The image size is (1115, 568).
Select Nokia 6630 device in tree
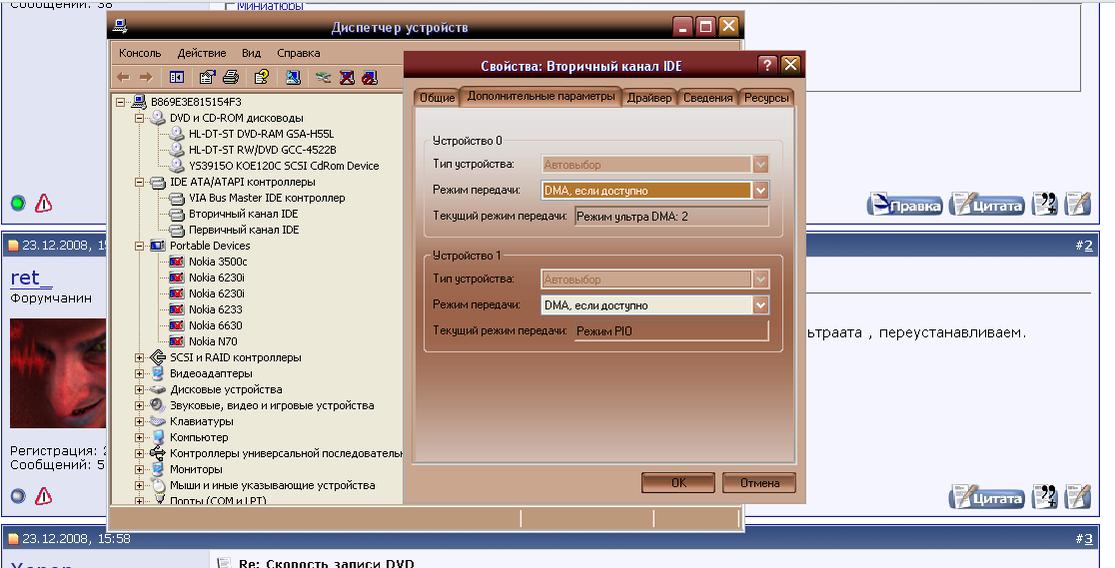coord(215,326)
